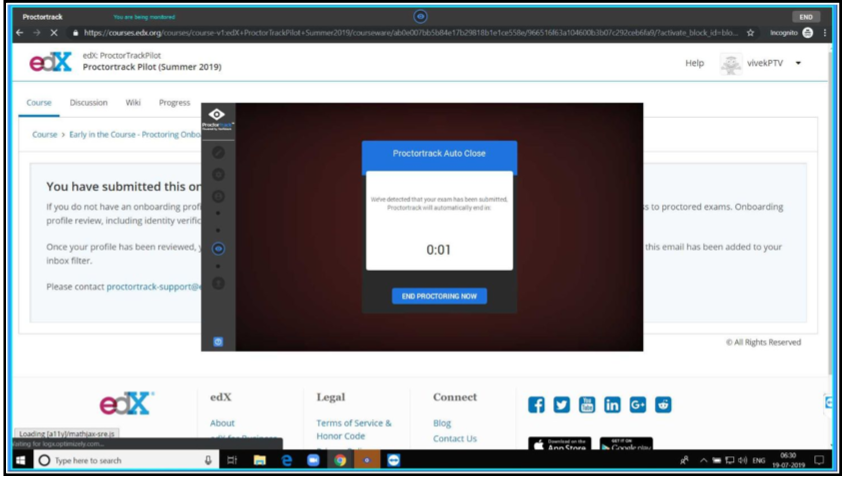Click the volume speaker tray icon
This screenshot has width=846, height=480.
(743, 461)
